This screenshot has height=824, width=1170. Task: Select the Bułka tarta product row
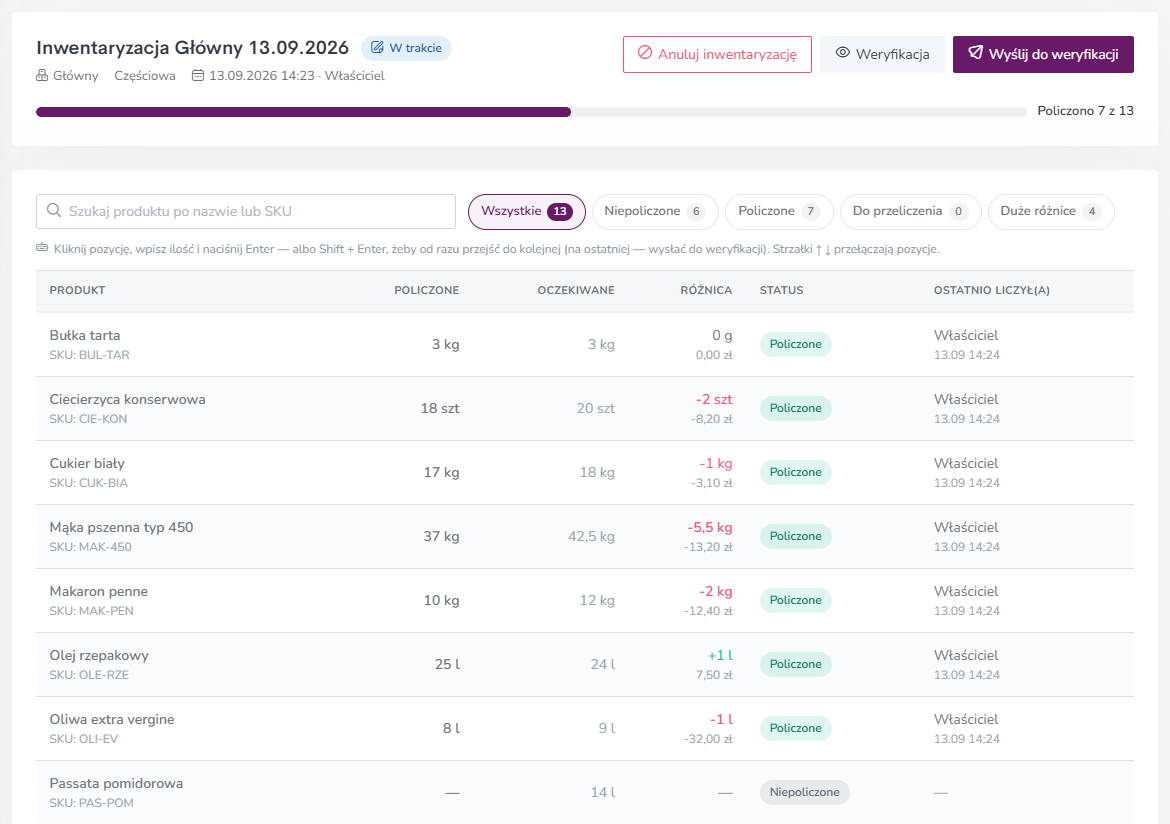click(585, 344)
